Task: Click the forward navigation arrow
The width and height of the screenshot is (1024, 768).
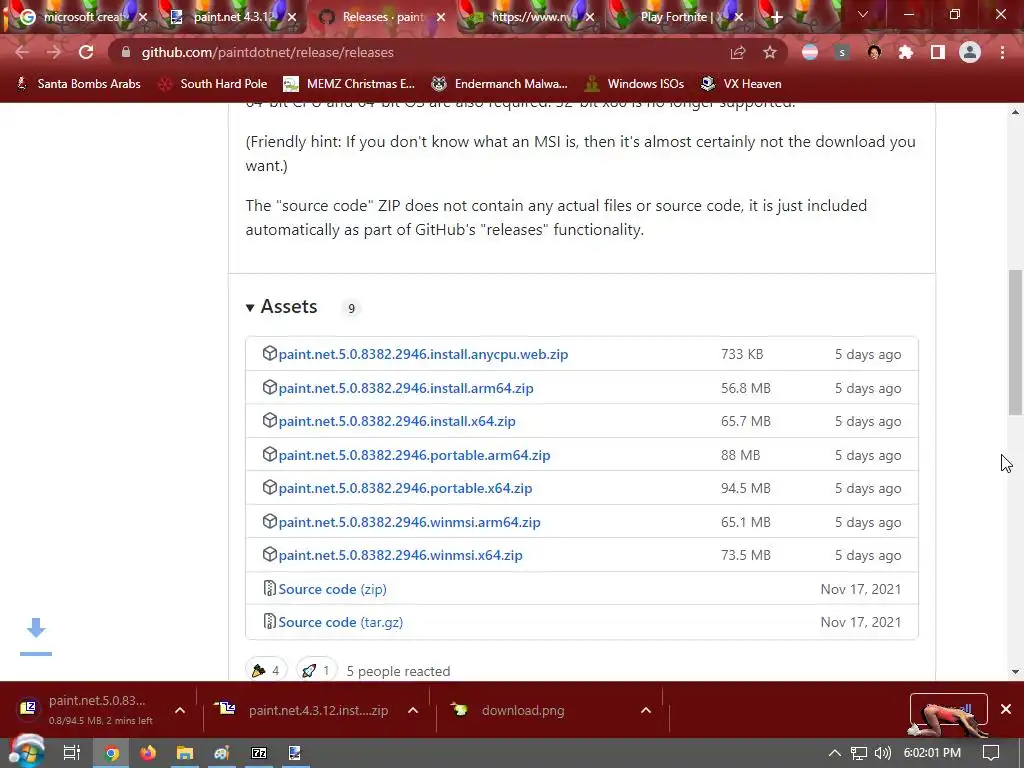Action: (54, 52)
